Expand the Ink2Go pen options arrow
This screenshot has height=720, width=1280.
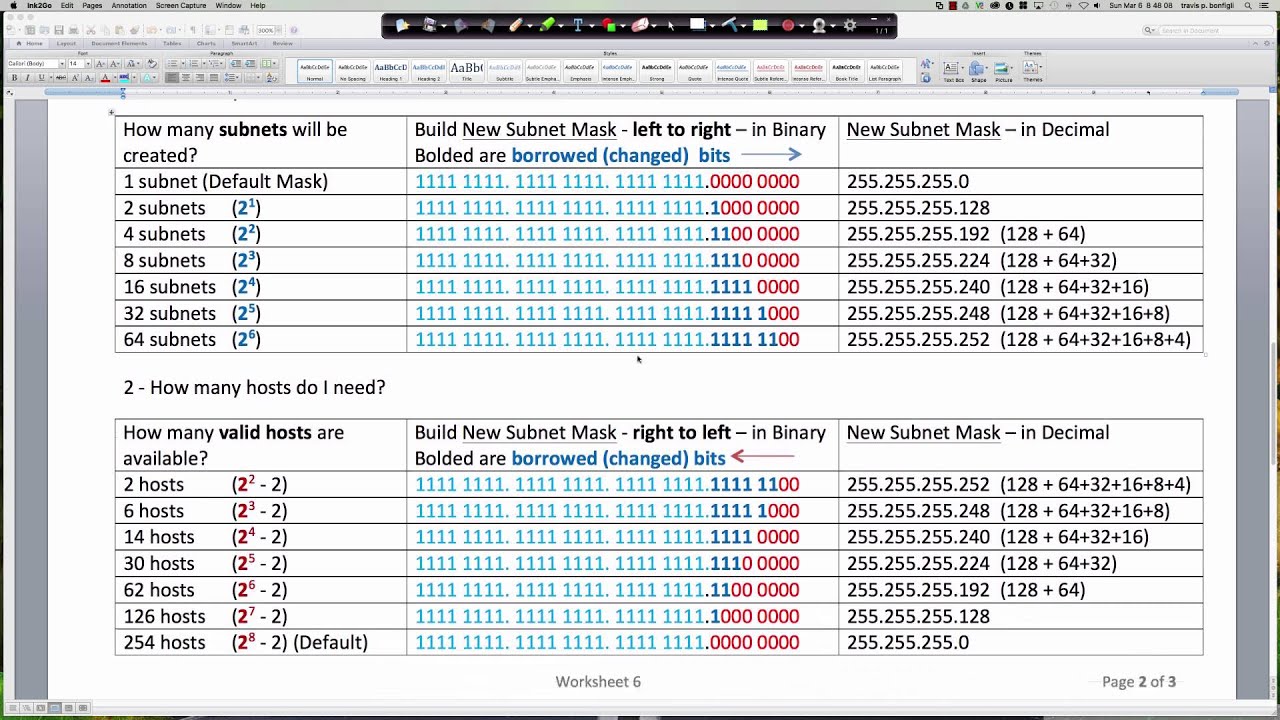point(530,26)
